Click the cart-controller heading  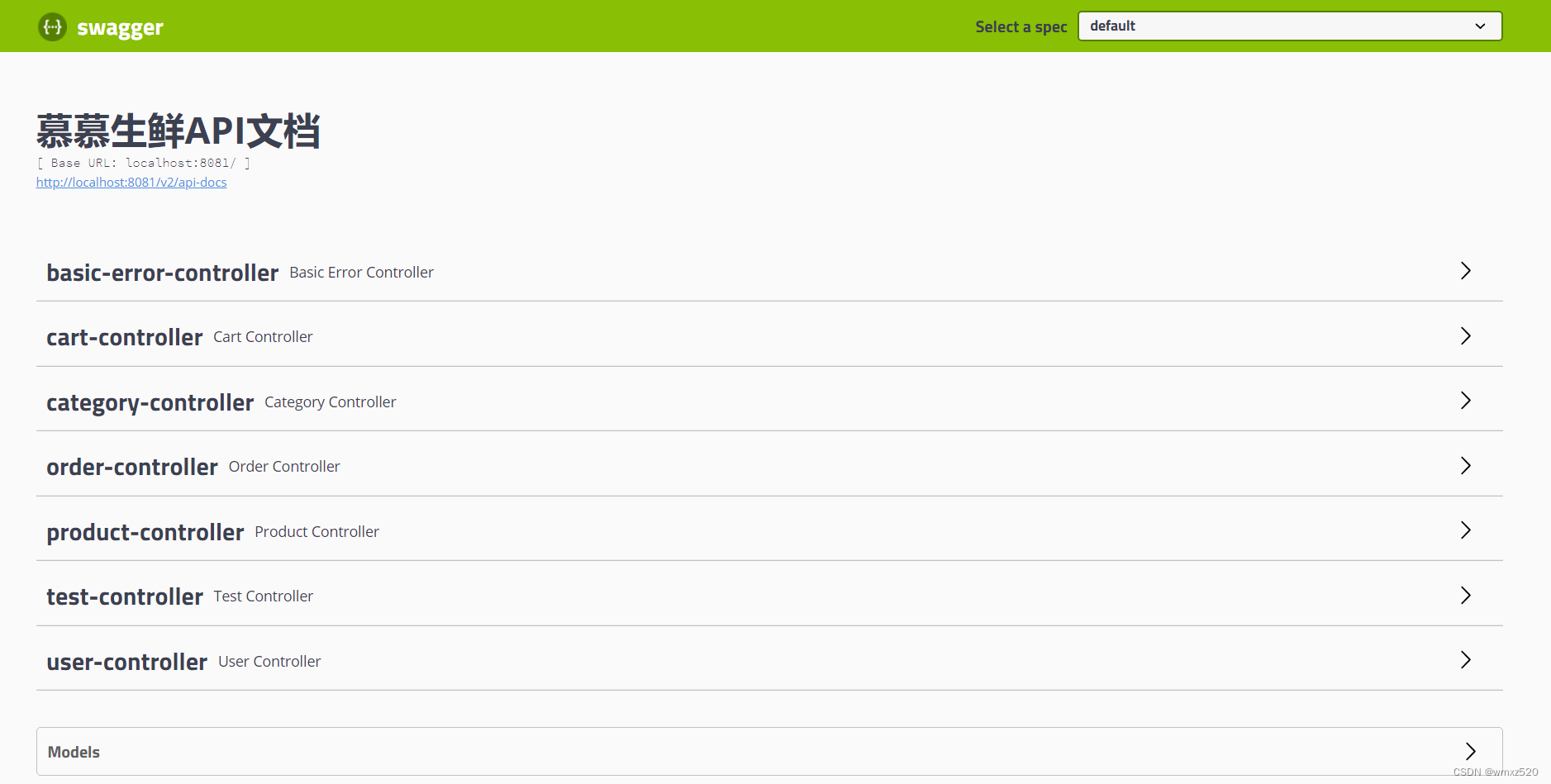(x=125, y=337)
